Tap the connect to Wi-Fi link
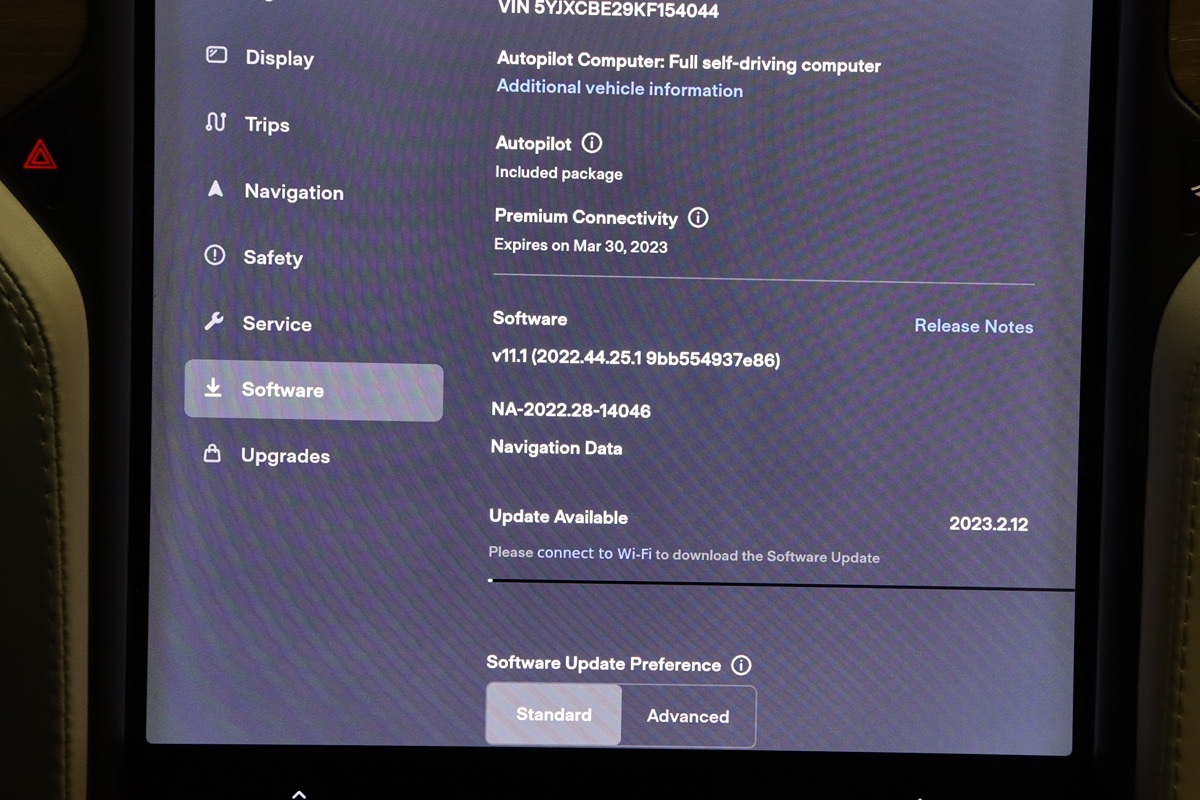The image size is (1200, 800). point(595,553)
